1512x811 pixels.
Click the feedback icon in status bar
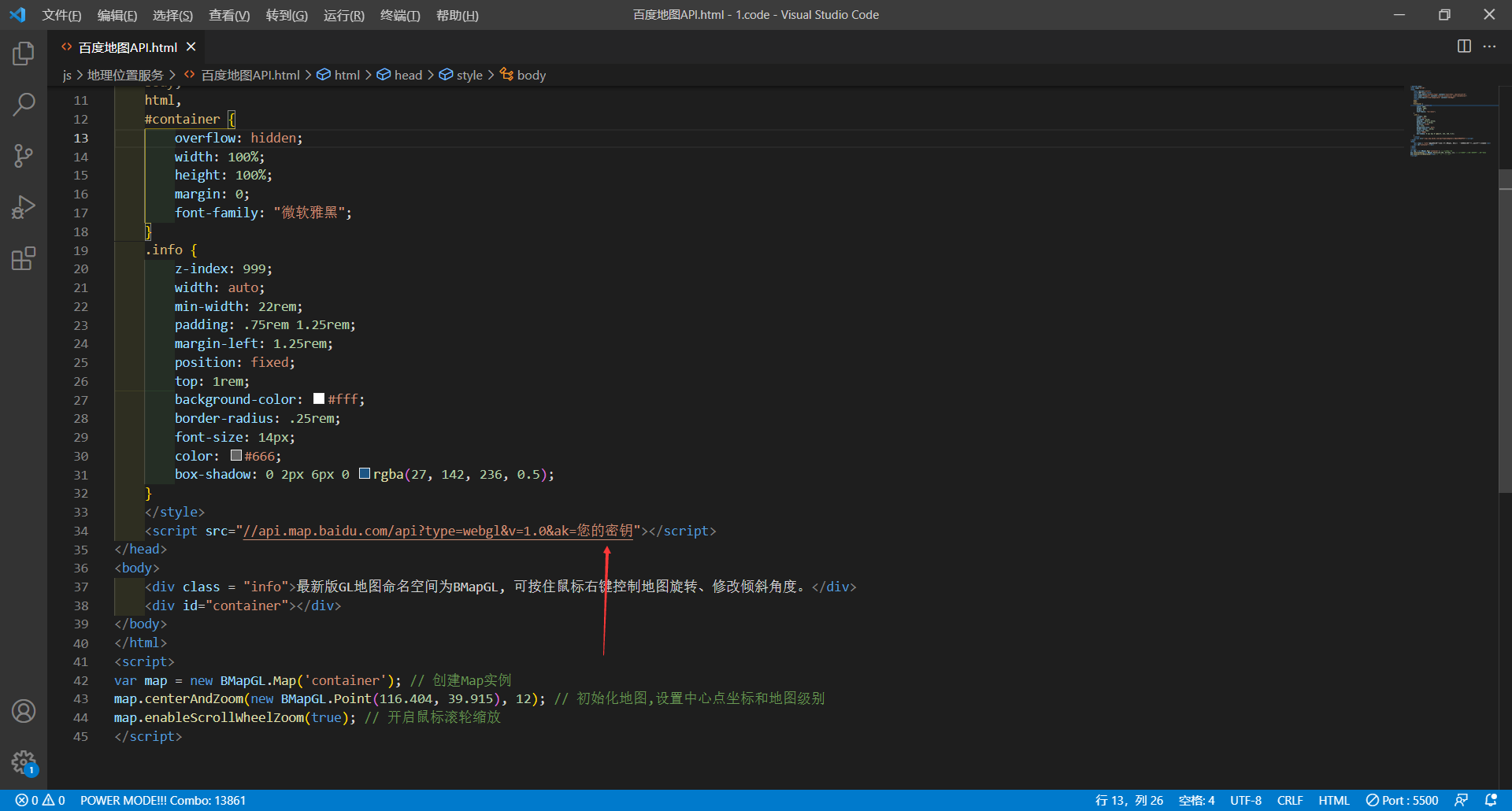(x=1461, y=800)
